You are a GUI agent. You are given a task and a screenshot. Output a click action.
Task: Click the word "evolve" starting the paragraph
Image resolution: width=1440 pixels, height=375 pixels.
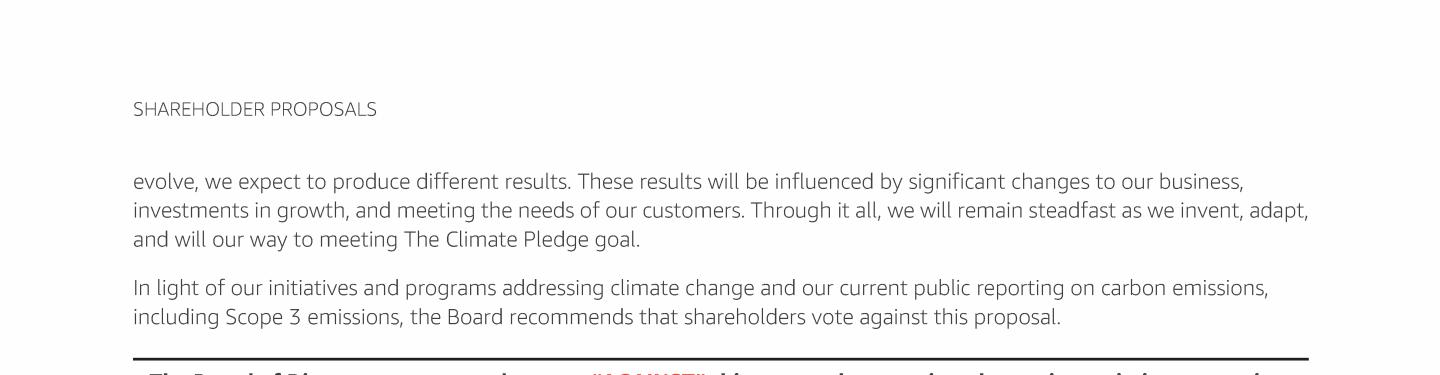click(160, 183)
